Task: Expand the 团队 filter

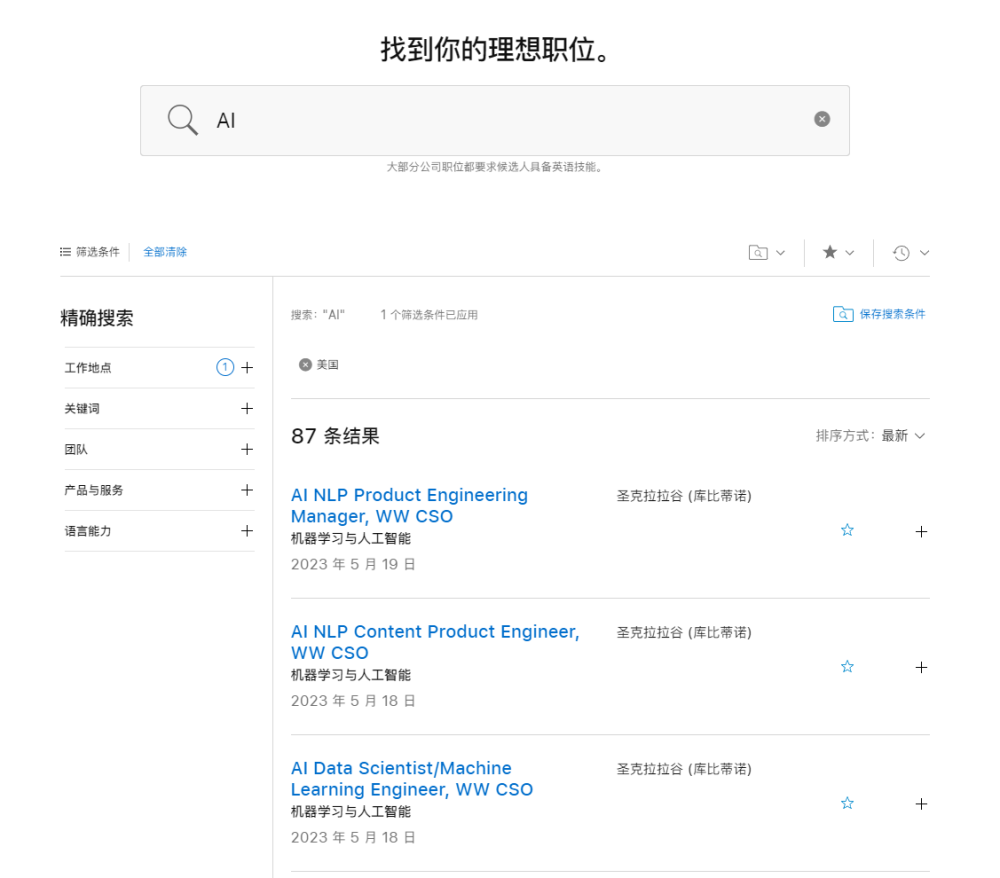Action: tap(247, 450)
